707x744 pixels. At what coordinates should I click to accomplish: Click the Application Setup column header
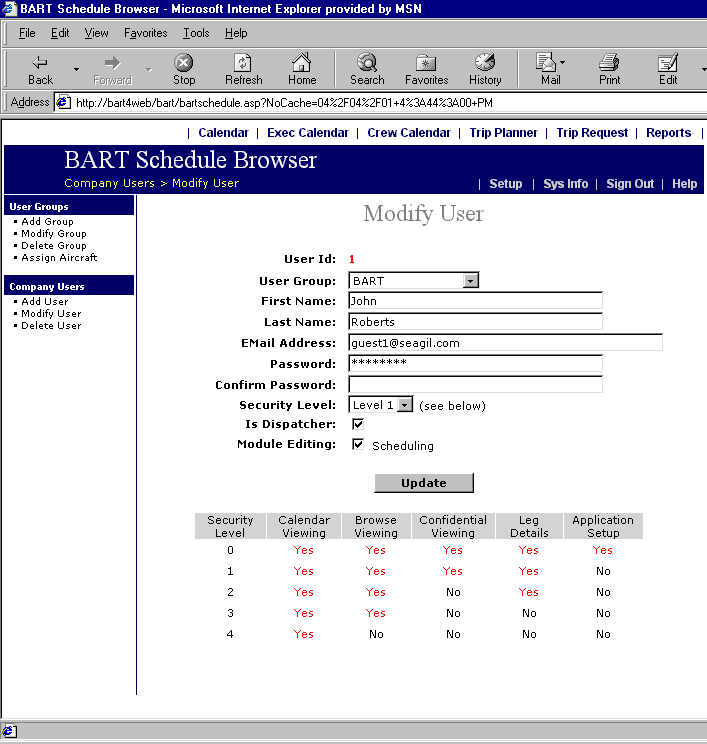(x=603, y=526)
